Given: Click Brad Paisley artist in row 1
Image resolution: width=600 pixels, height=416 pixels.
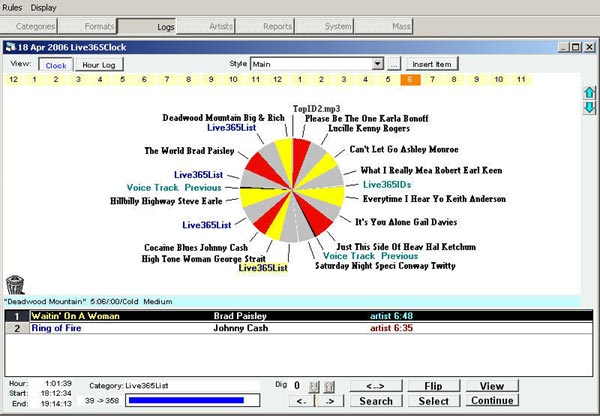Looking at the screenshot, I should (240, 316).
